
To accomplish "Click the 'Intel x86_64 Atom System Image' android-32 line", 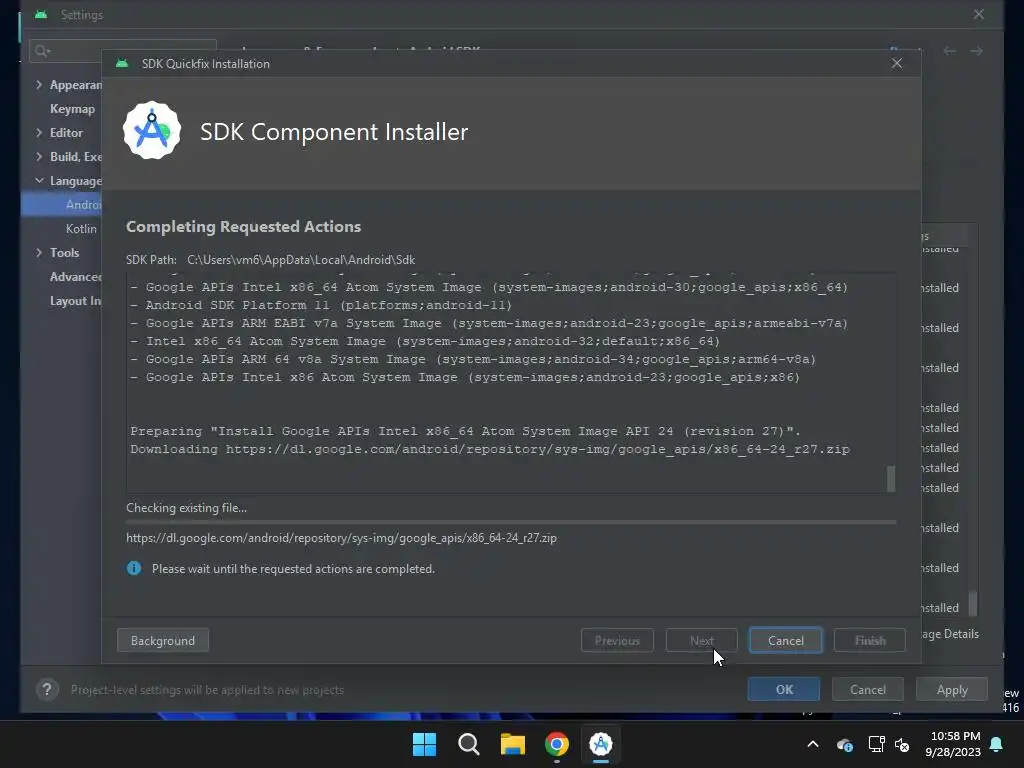I will pyautogui.click(x=425, y=341).
